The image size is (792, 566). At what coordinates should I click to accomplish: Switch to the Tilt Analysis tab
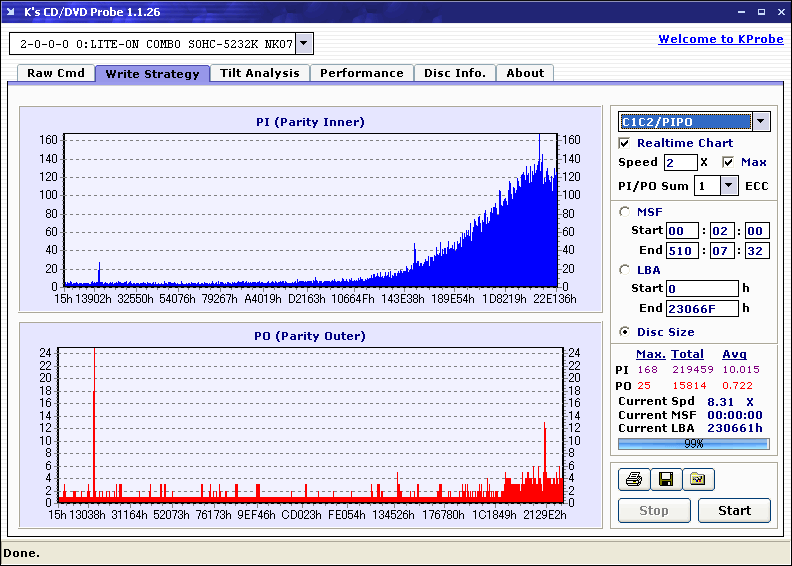[x=260, y=73]
